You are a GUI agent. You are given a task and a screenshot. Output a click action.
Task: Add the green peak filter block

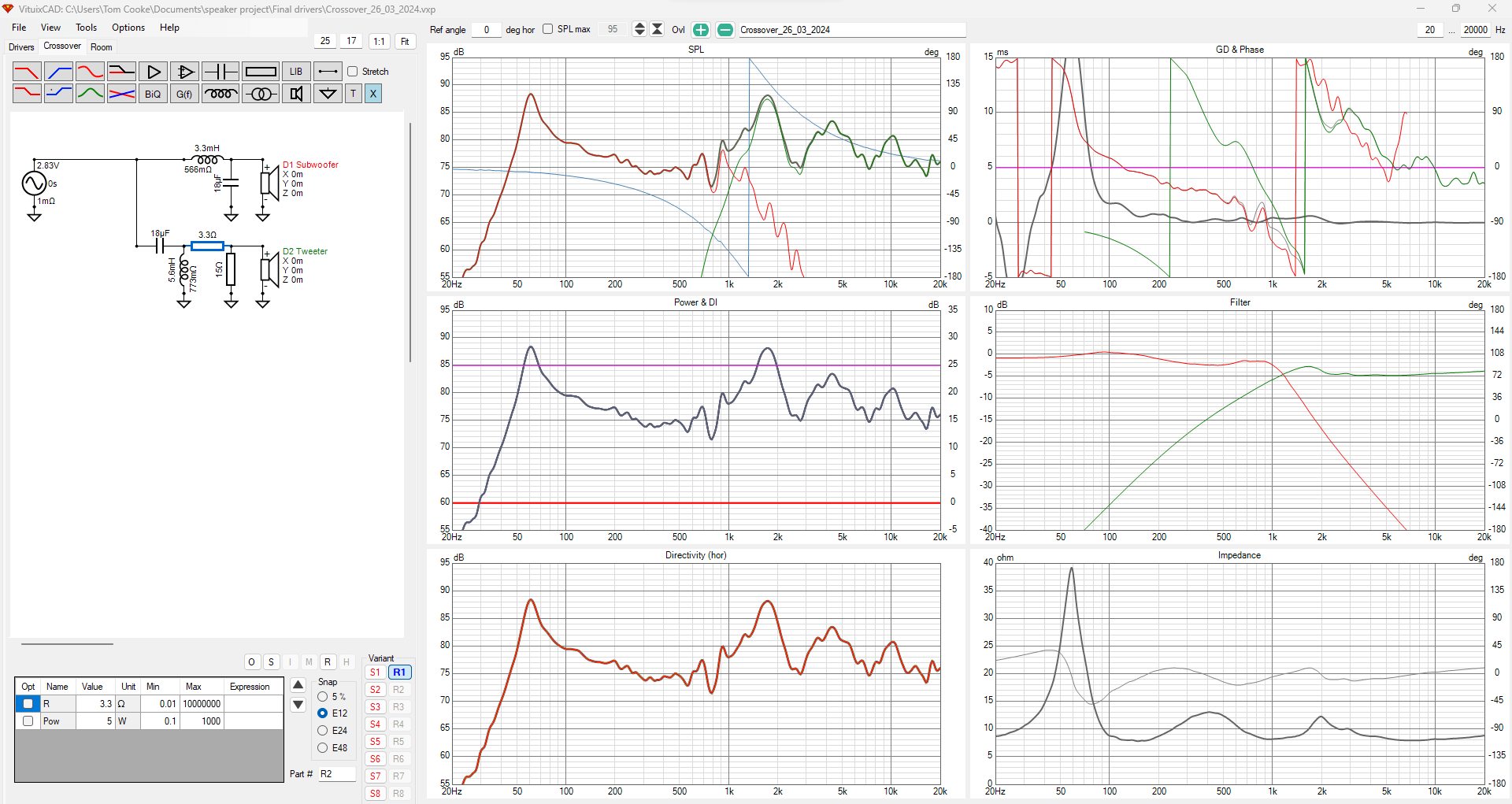click(x=90, y=94)
